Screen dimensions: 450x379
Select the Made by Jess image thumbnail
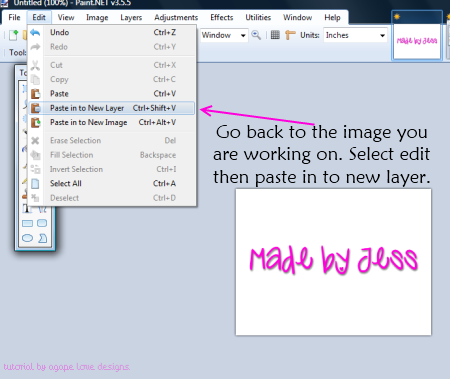[417, 41]
